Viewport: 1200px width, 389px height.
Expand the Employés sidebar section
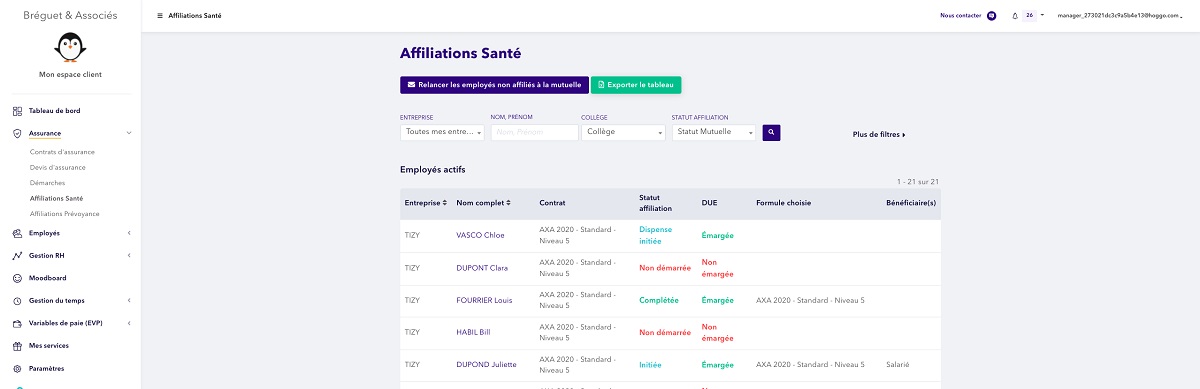pyautogui.click(x=70, y=233)
